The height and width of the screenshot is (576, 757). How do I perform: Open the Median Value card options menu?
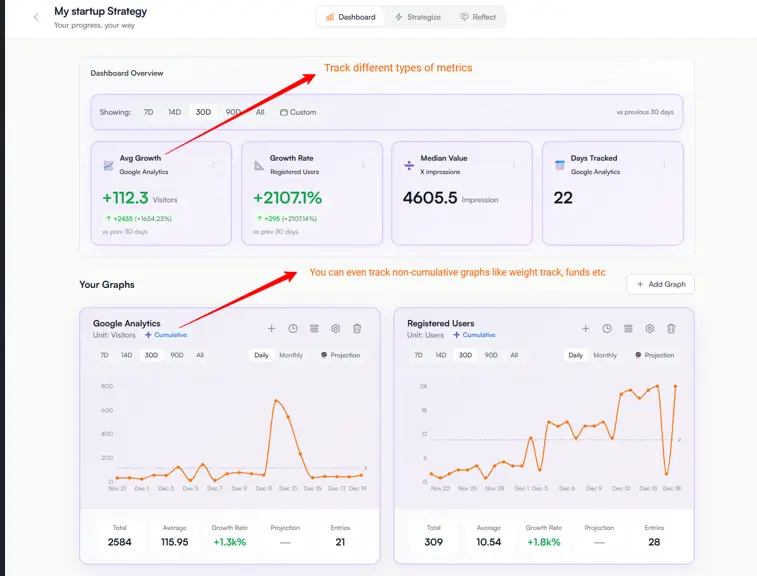(514, 165)
